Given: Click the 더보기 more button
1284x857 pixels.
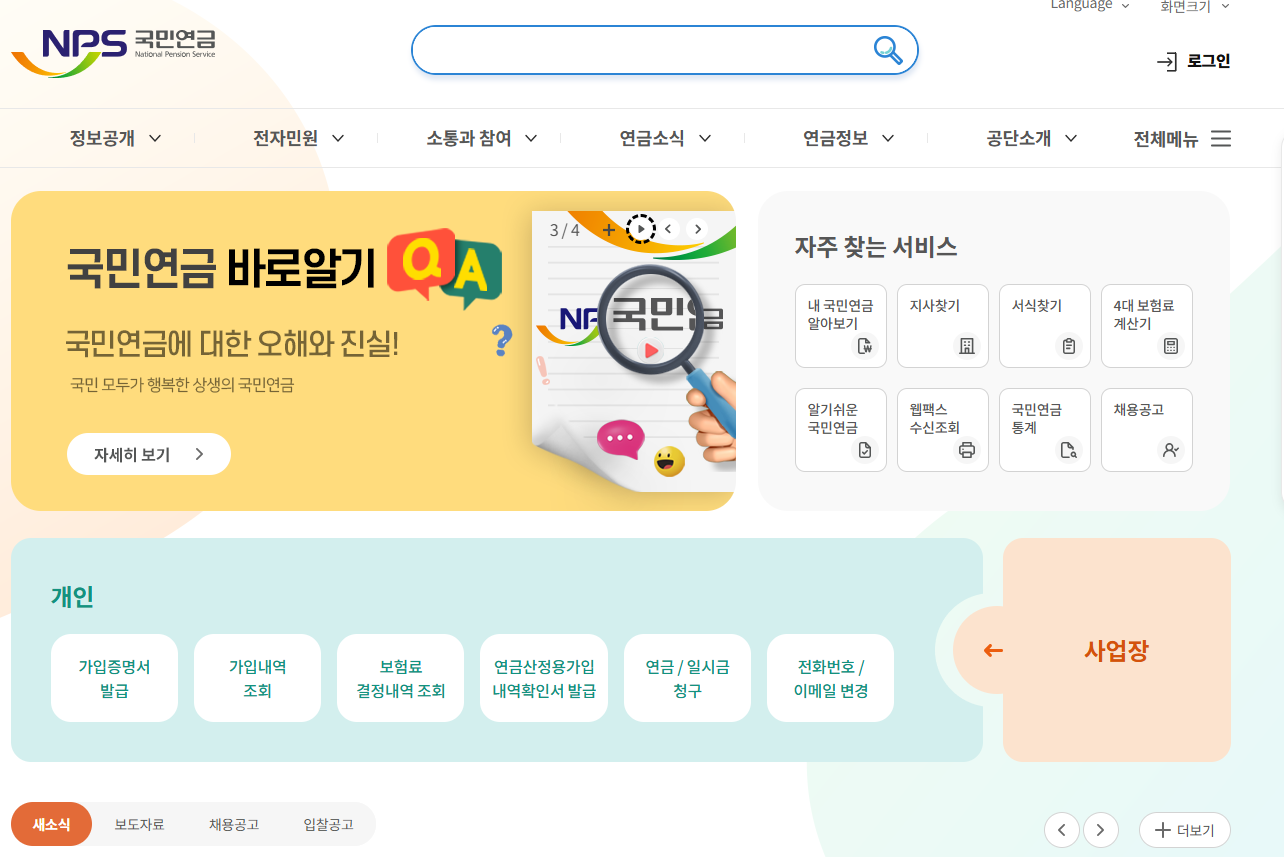Looking at the screenshot, I should 1185,830.
